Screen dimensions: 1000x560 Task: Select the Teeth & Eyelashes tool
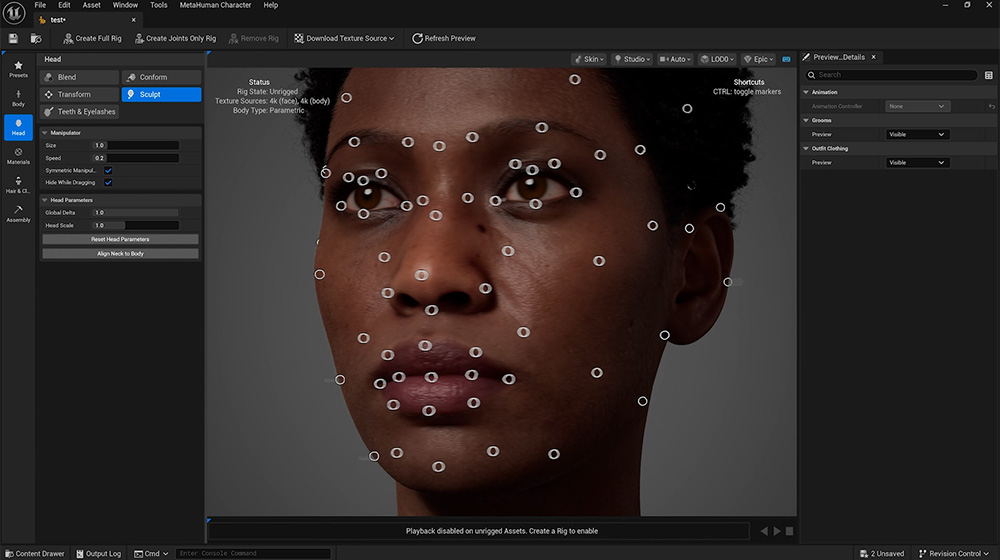[79, 112]
